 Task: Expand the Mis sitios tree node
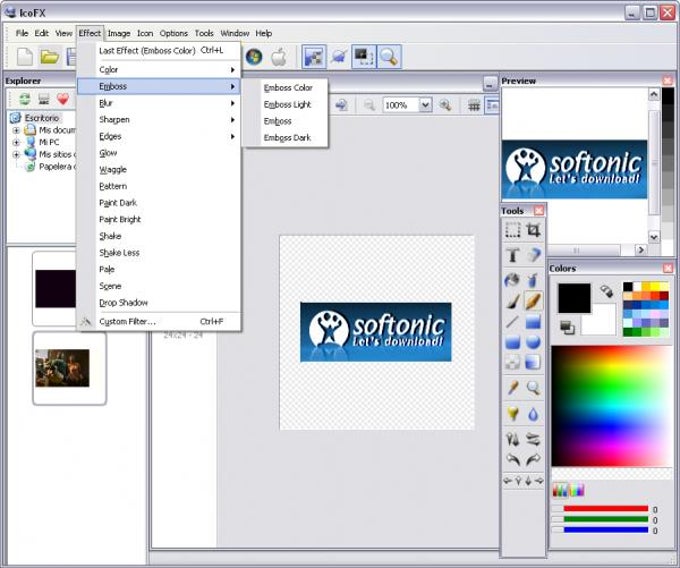click(x=16, y=154)
